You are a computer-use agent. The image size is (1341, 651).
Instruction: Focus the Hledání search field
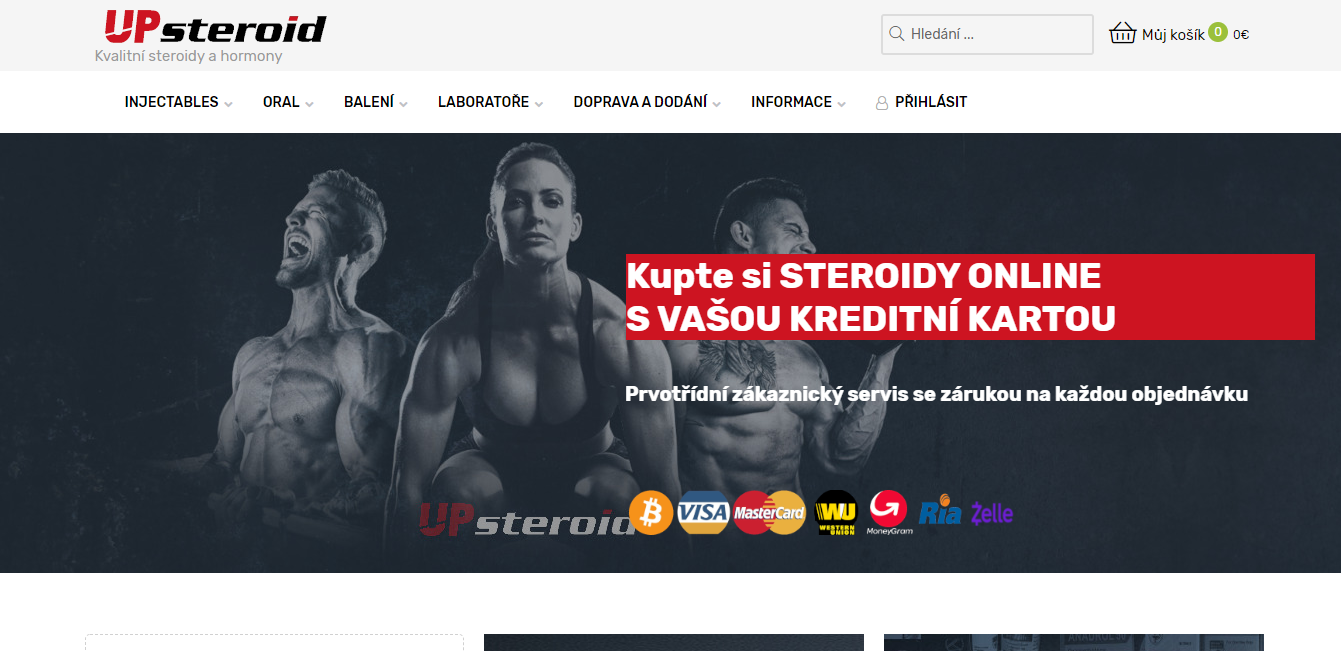(x=987, y=34)
